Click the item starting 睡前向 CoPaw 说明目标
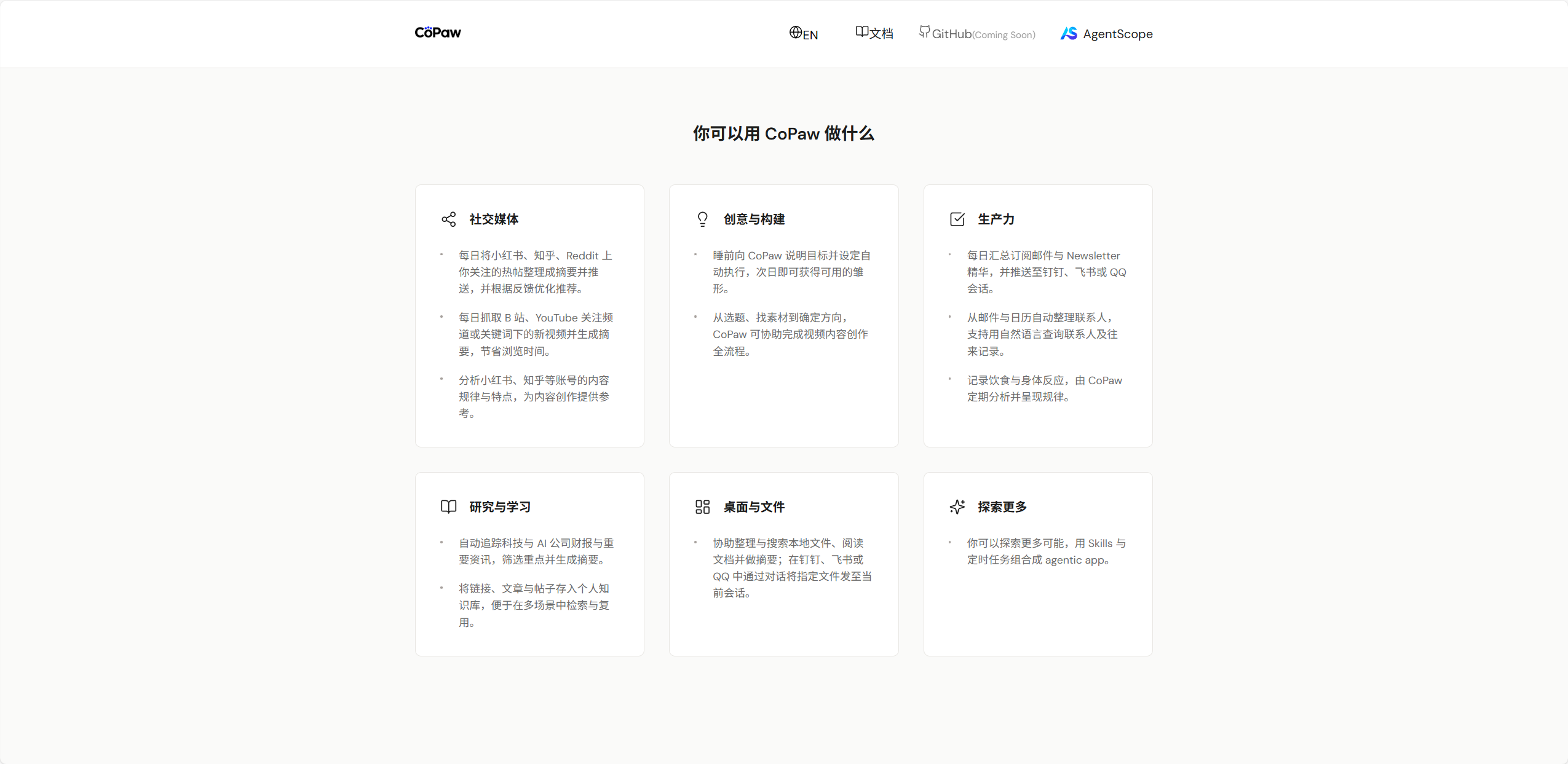The height and width of the screenshot is (764, 1568). pyautogui.click(x=792, y=272)
